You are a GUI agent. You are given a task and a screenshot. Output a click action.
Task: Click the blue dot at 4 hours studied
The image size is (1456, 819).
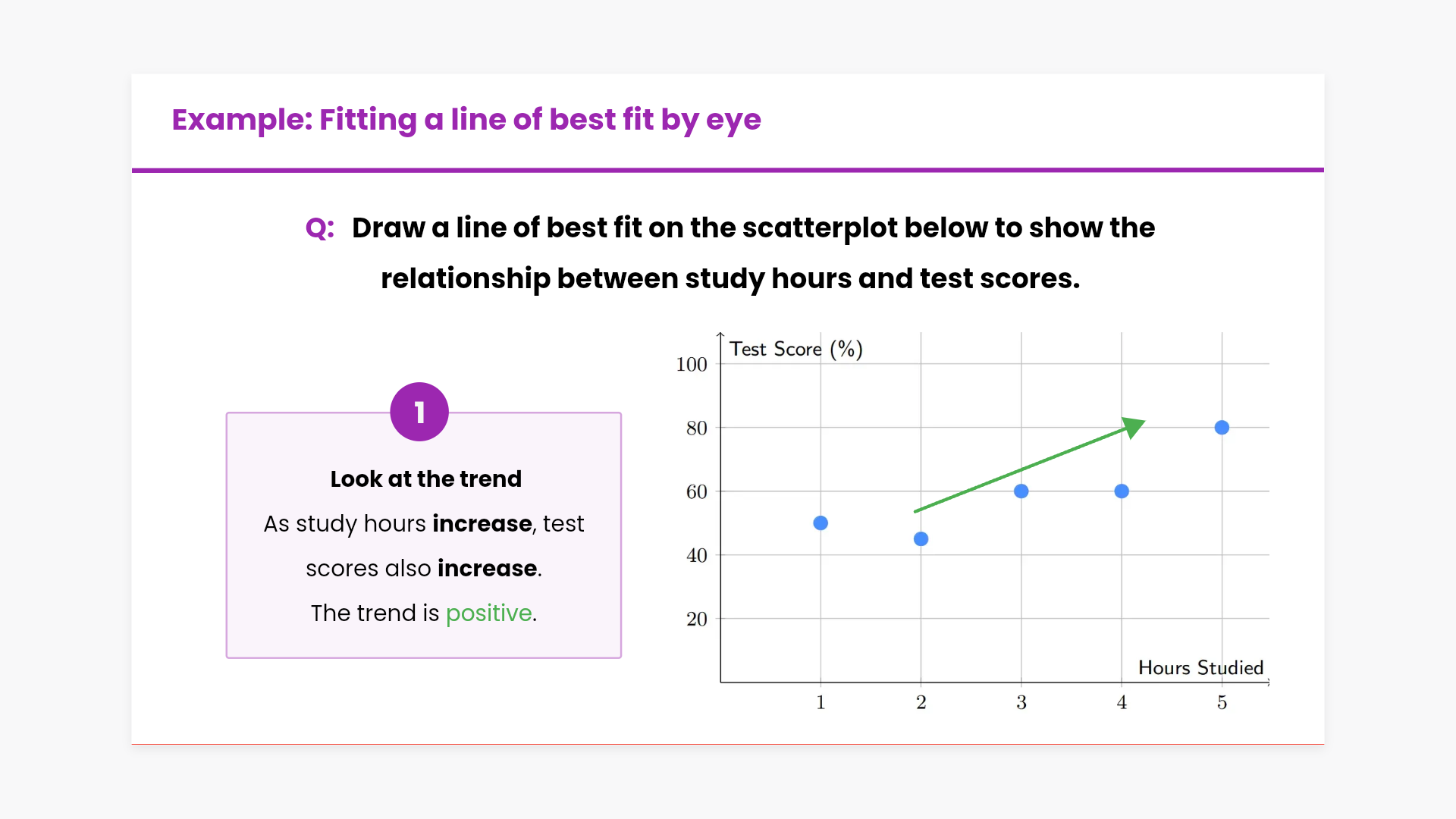(1122, 491)
